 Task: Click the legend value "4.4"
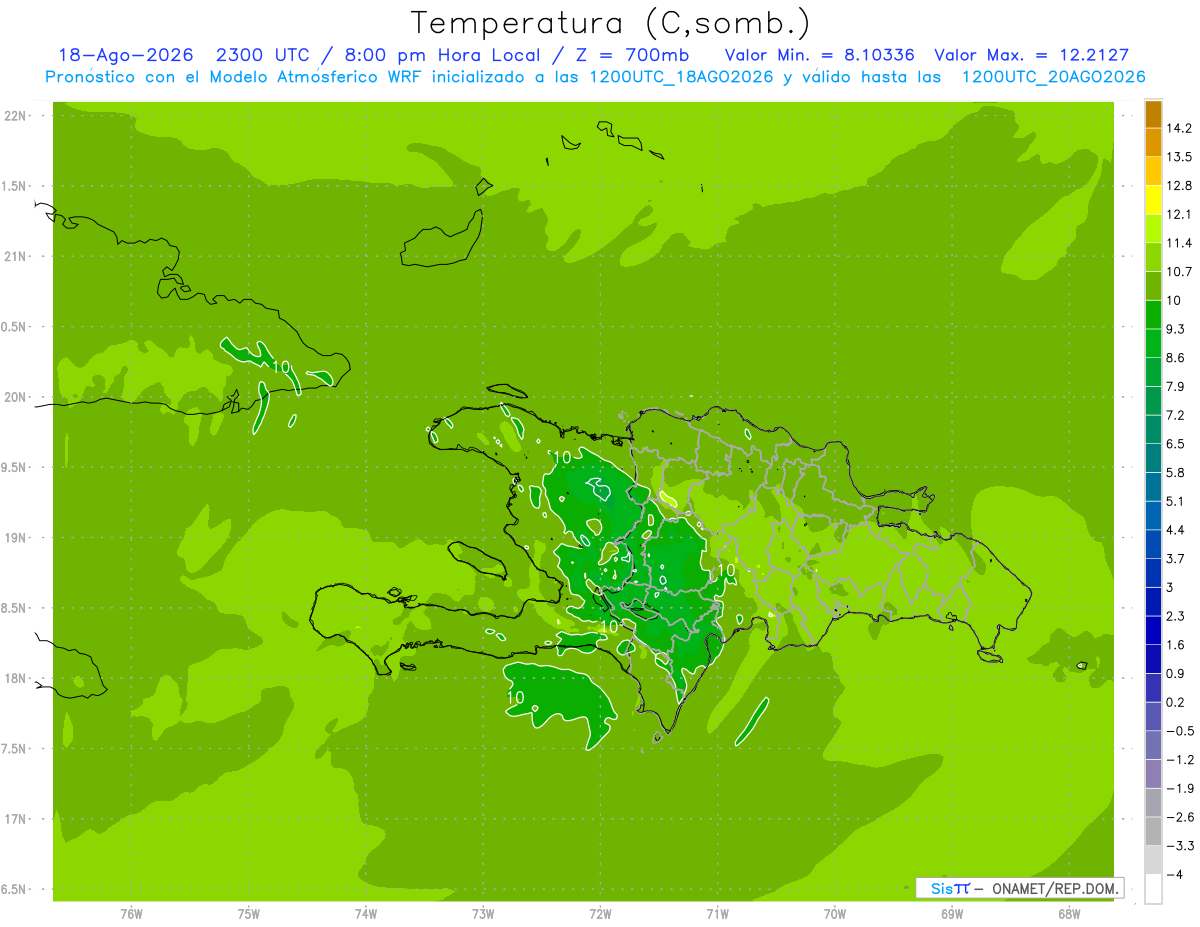click(1175, 530)
